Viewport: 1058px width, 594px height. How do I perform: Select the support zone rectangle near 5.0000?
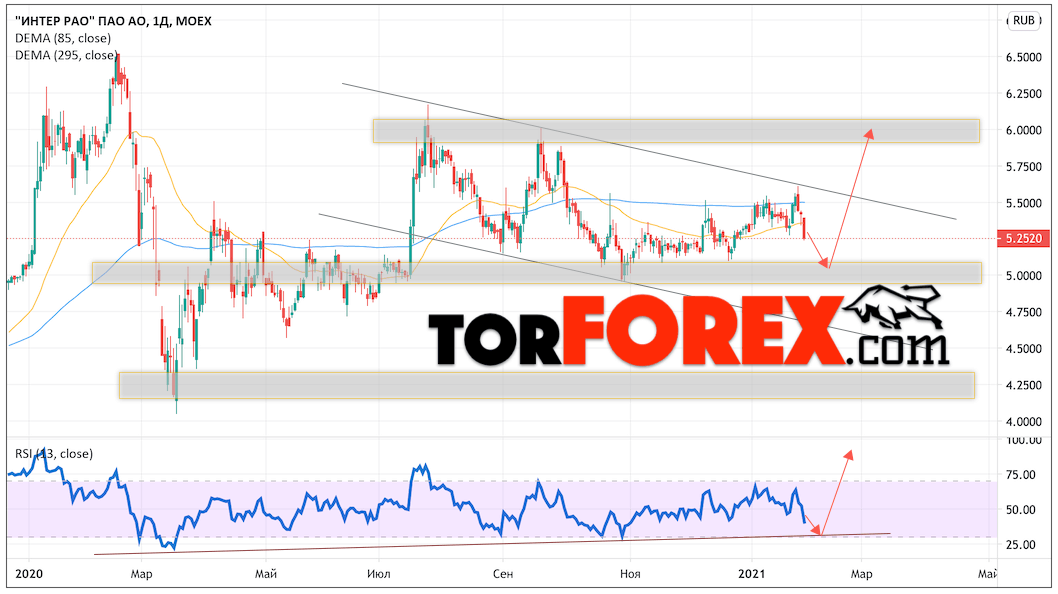[536, 273]
